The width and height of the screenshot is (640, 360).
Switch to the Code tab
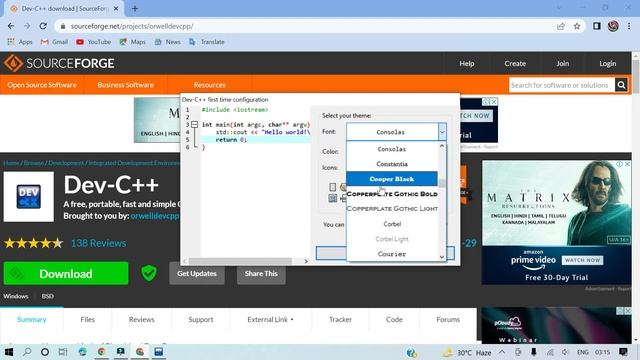click(x=394, y=320)
